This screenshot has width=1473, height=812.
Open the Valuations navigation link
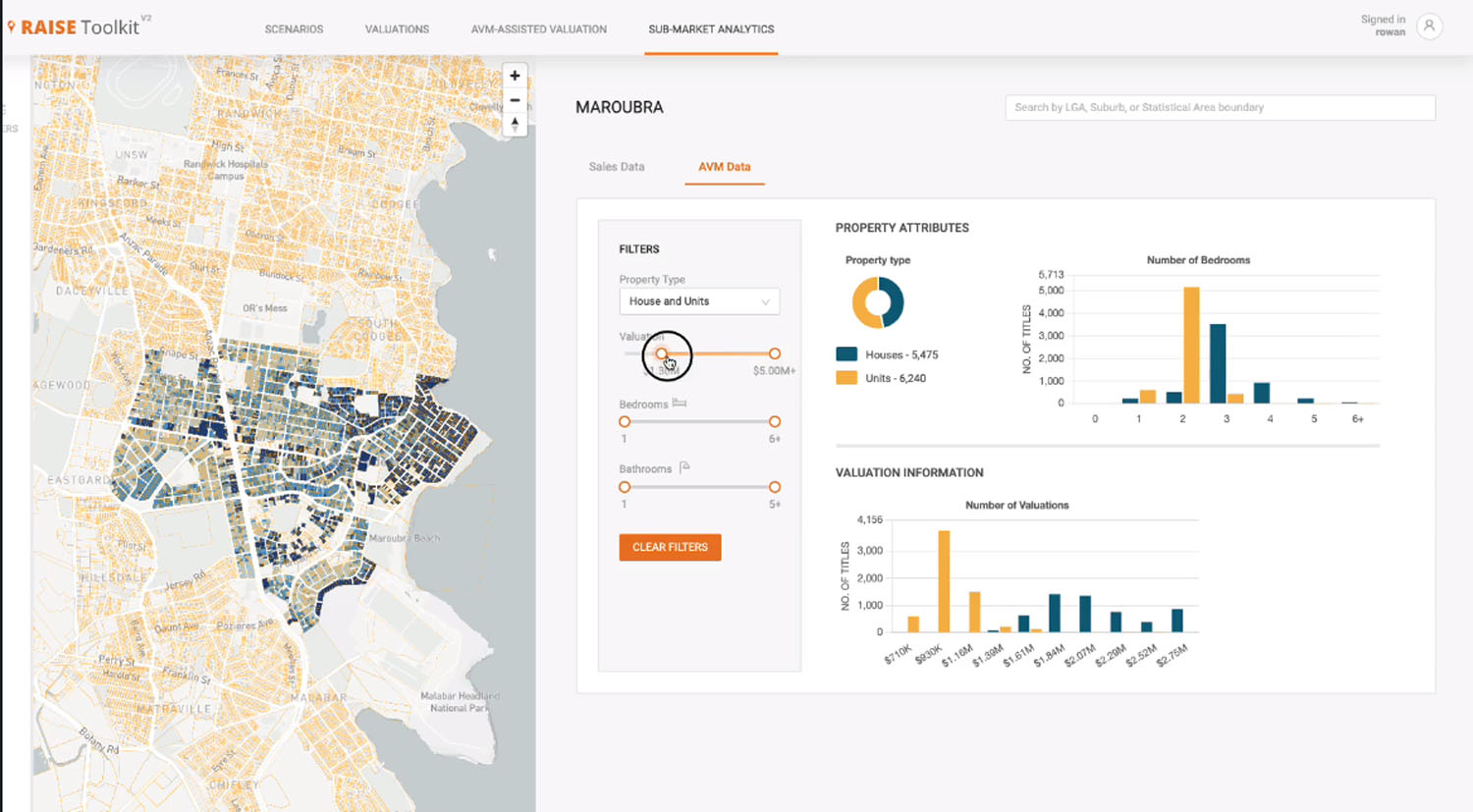tap(397, 29)
